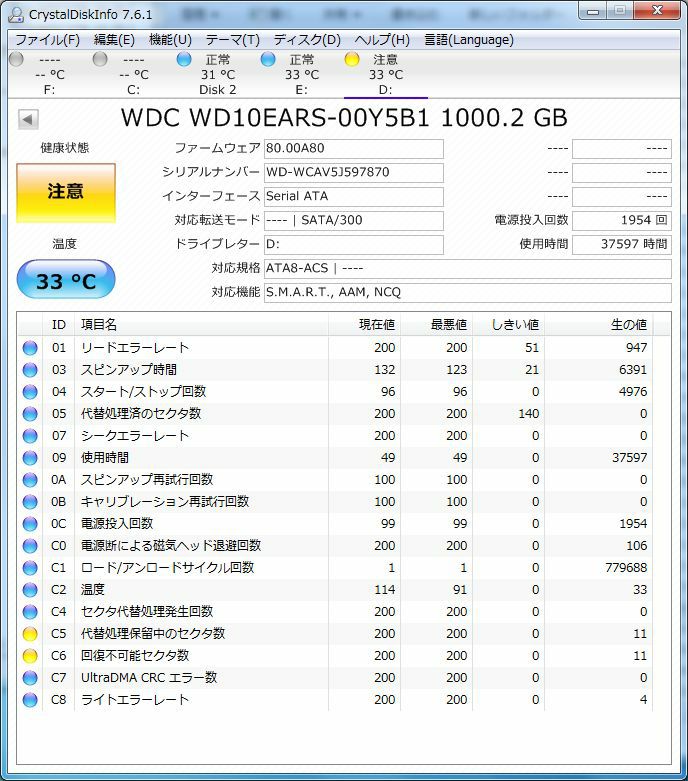Click the 項目名 column header

click(x=202, y=325)
